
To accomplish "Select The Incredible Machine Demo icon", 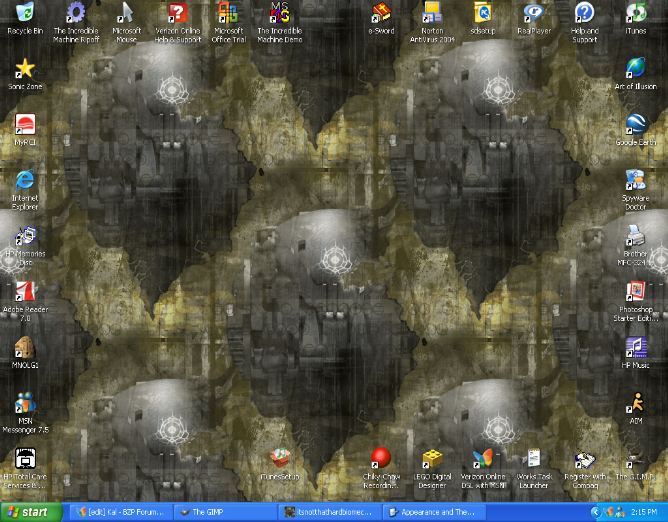I will tap(279, 13).
